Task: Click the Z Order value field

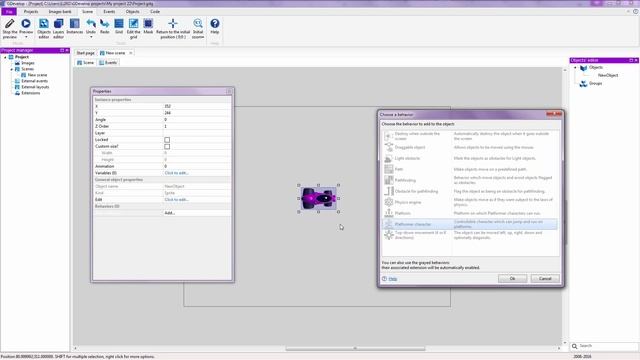Action: [x=197, y=126]
